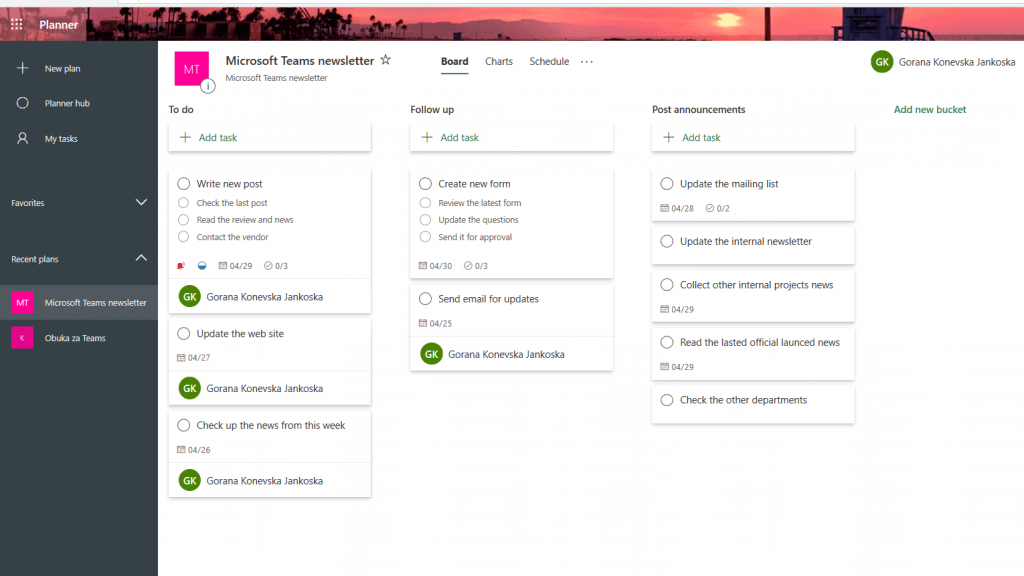The width and height of the screenshot is (1024, 576).
Task: Switch to the Schedule tab
Action: click(549, 61)
